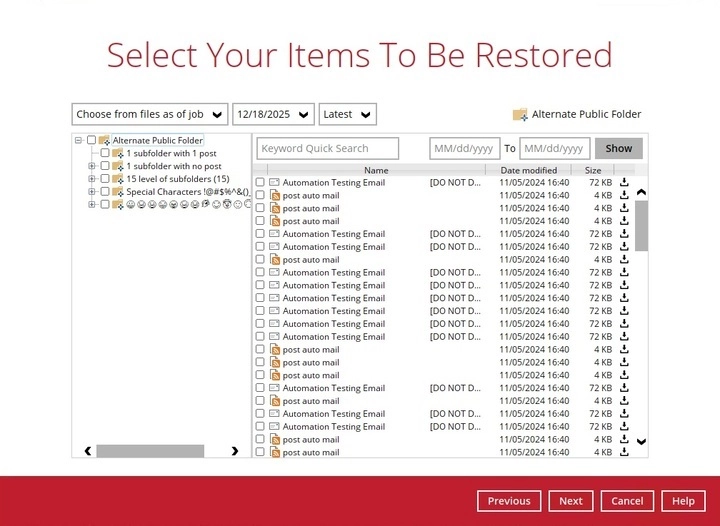Viewport: 720px width, 526px height.
Task: Sort by the Date modified column header
Action: (529, 170)
